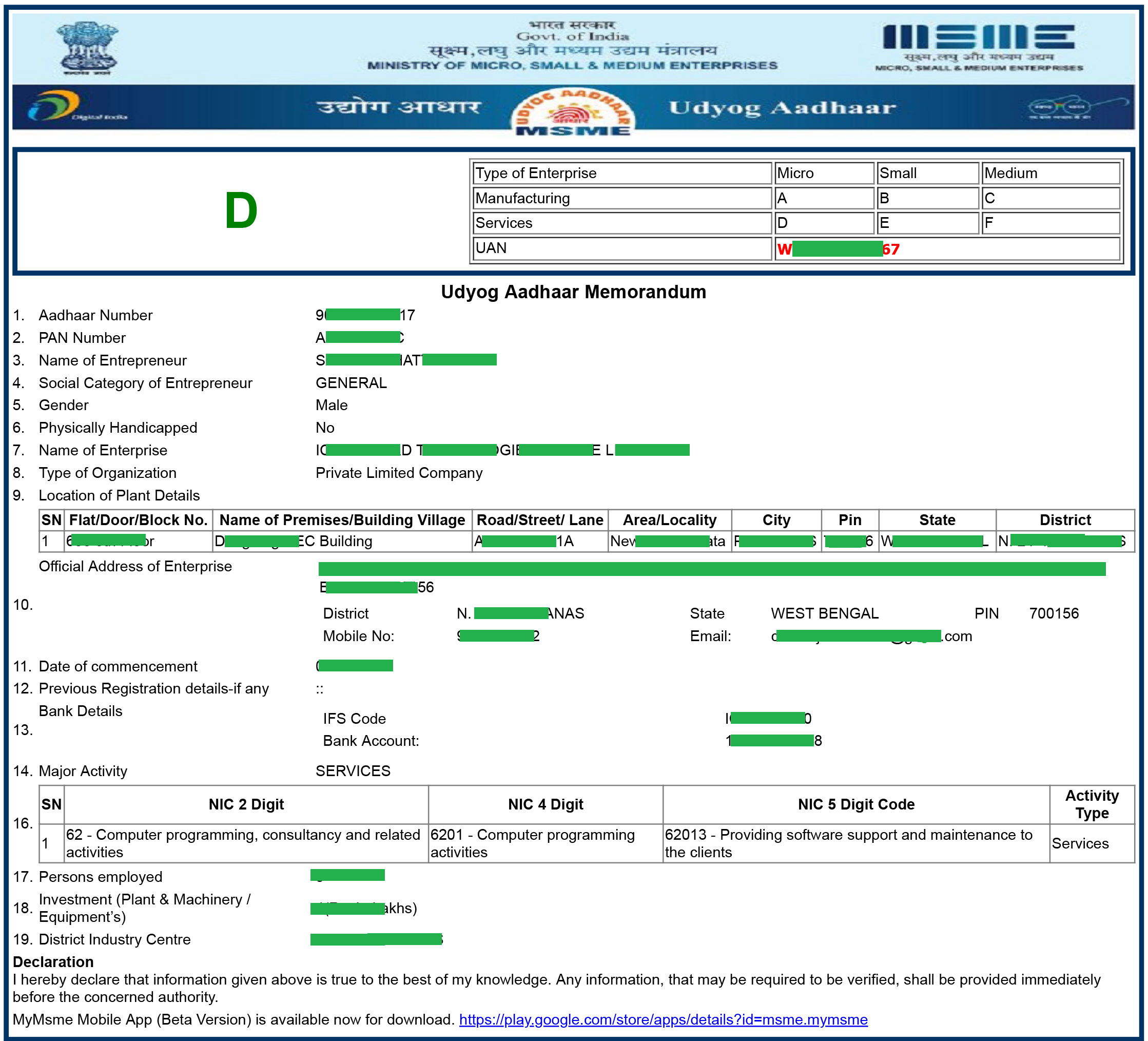
Task: Click 'Name of Premises/Building Village' header
Action: point(342,519)
